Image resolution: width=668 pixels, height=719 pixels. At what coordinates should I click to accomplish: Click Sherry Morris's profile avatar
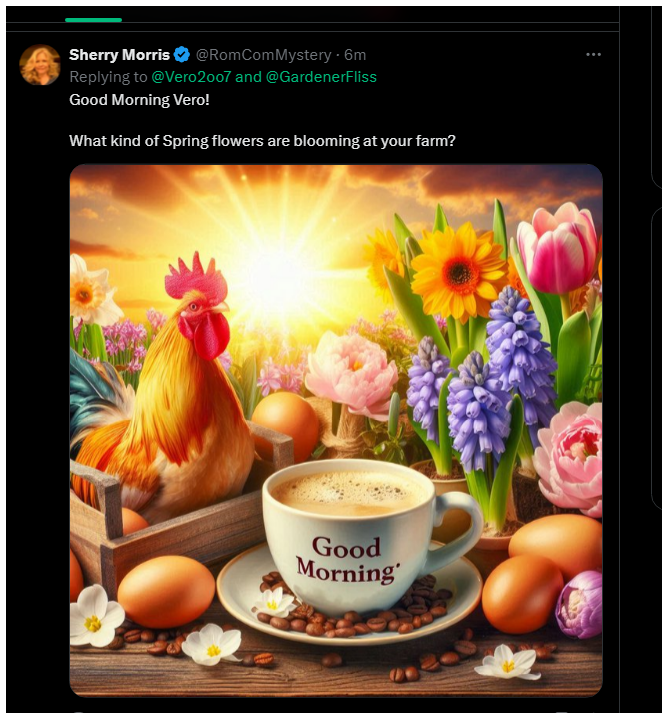(x=40, y=65)
